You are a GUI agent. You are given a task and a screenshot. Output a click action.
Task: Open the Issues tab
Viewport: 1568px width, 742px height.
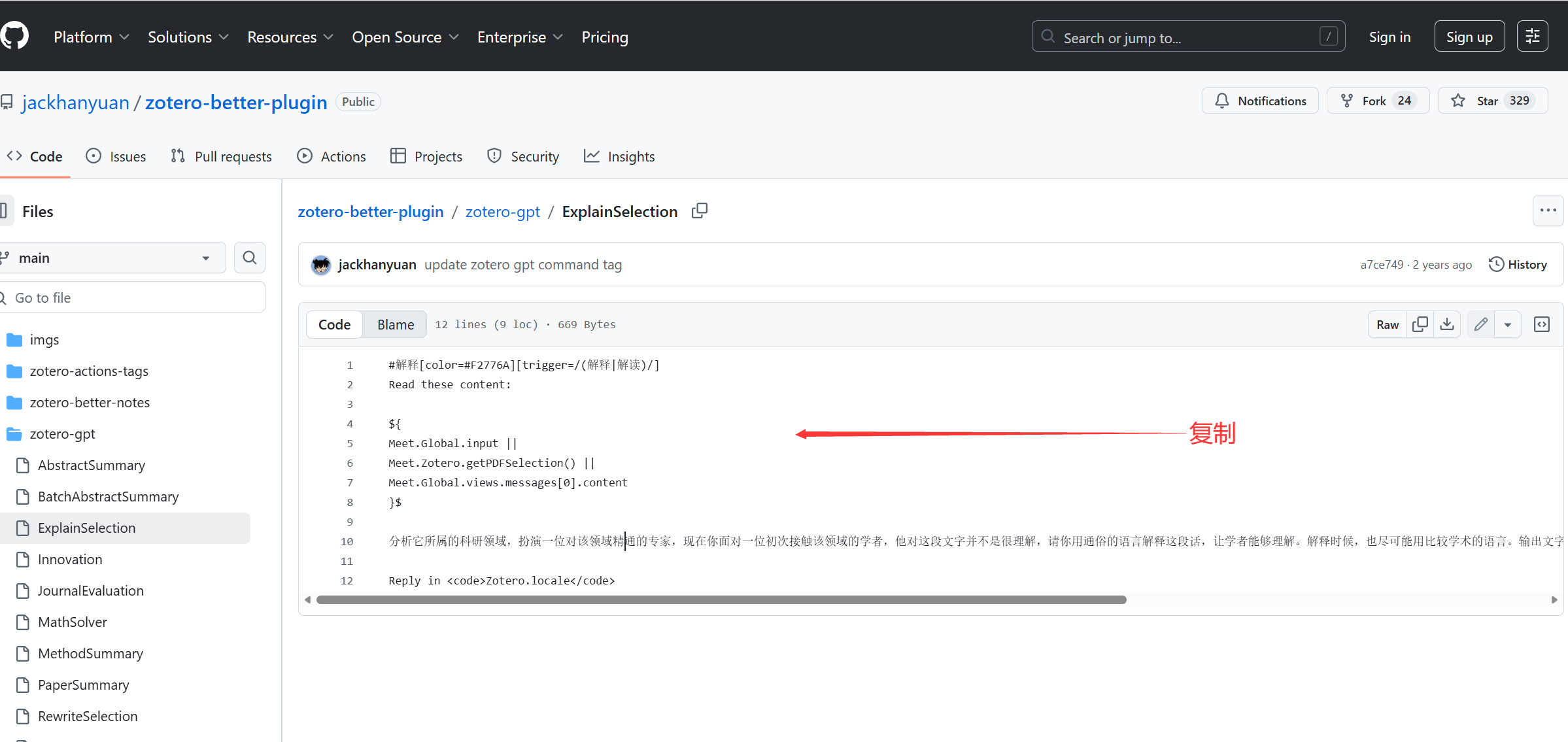click(x=116, y=157)
